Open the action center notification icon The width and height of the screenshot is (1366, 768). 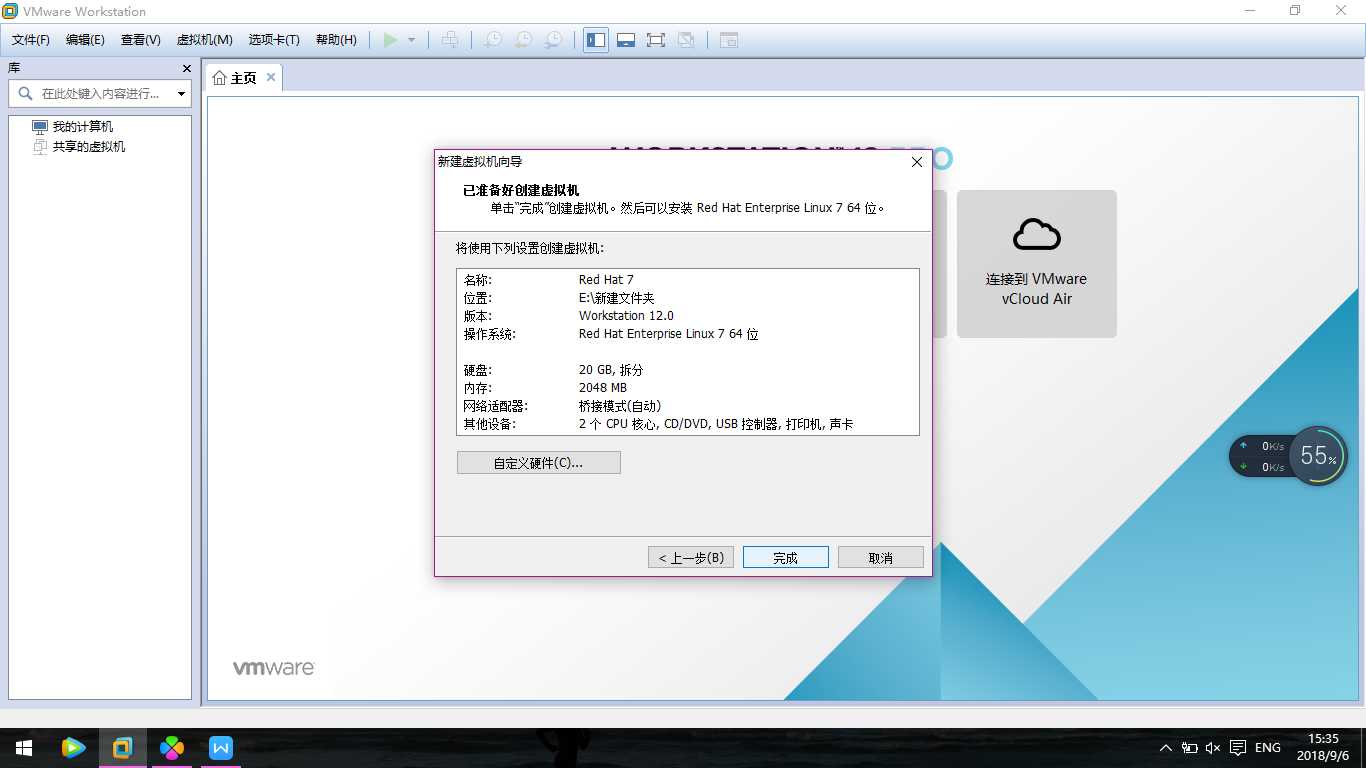click(1238, 748)
